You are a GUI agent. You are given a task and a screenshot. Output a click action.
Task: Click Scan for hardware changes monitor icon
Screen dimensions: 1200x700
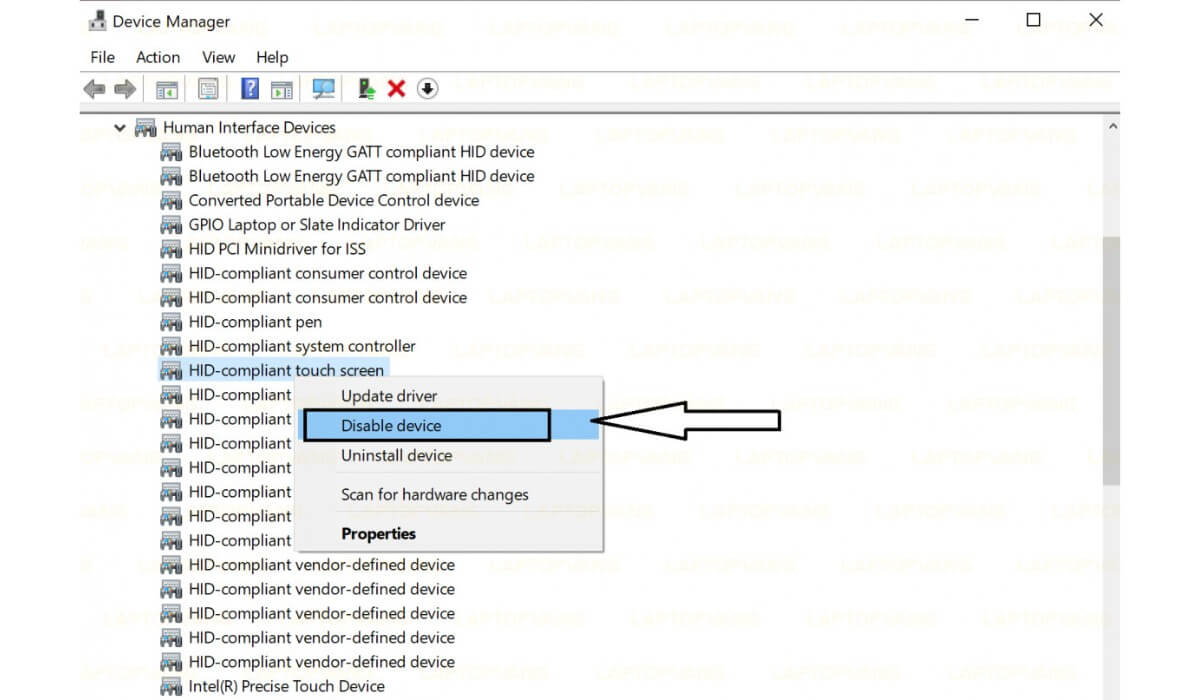(323, 89)
